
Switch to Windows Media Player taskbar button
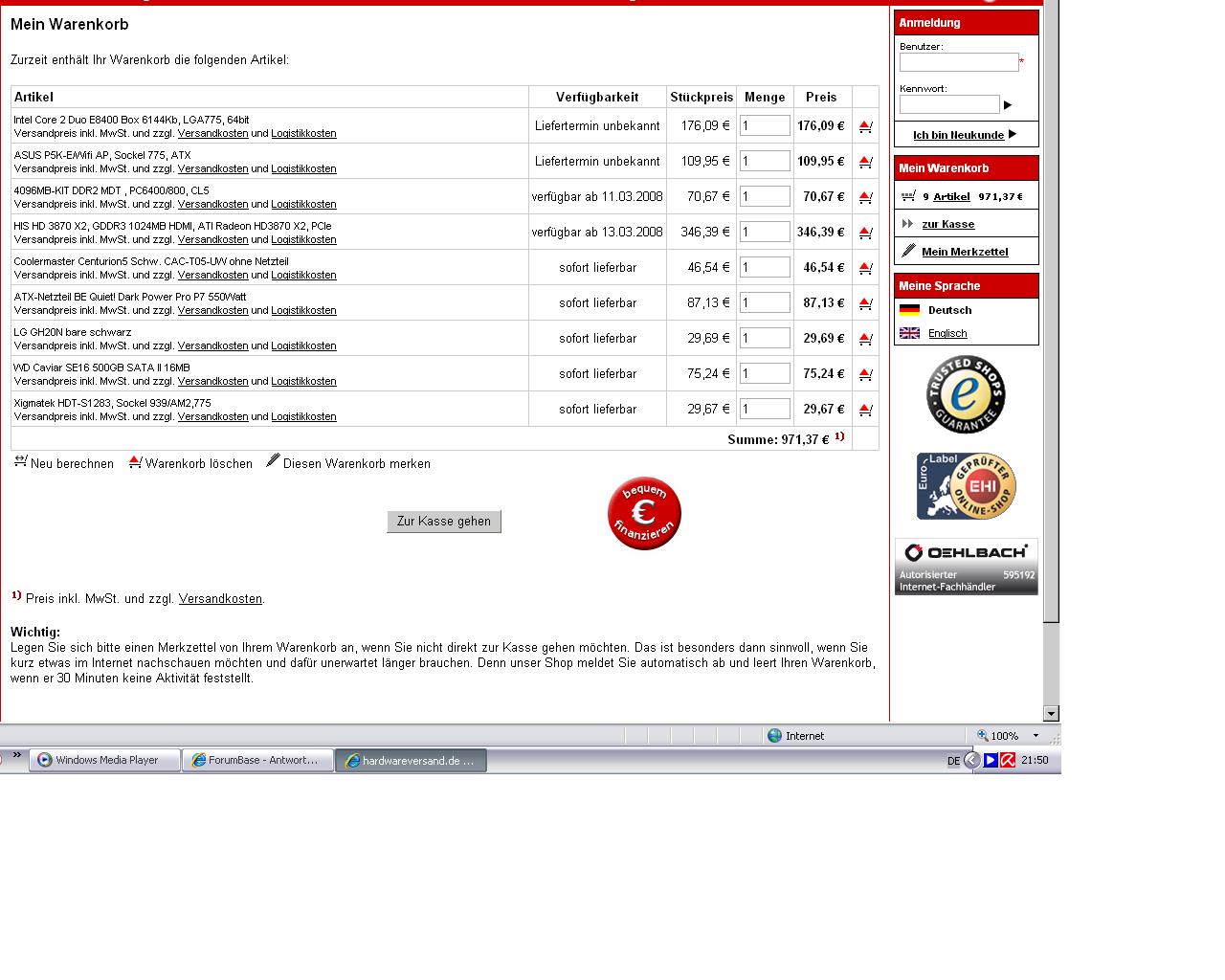tap(104, 760)
